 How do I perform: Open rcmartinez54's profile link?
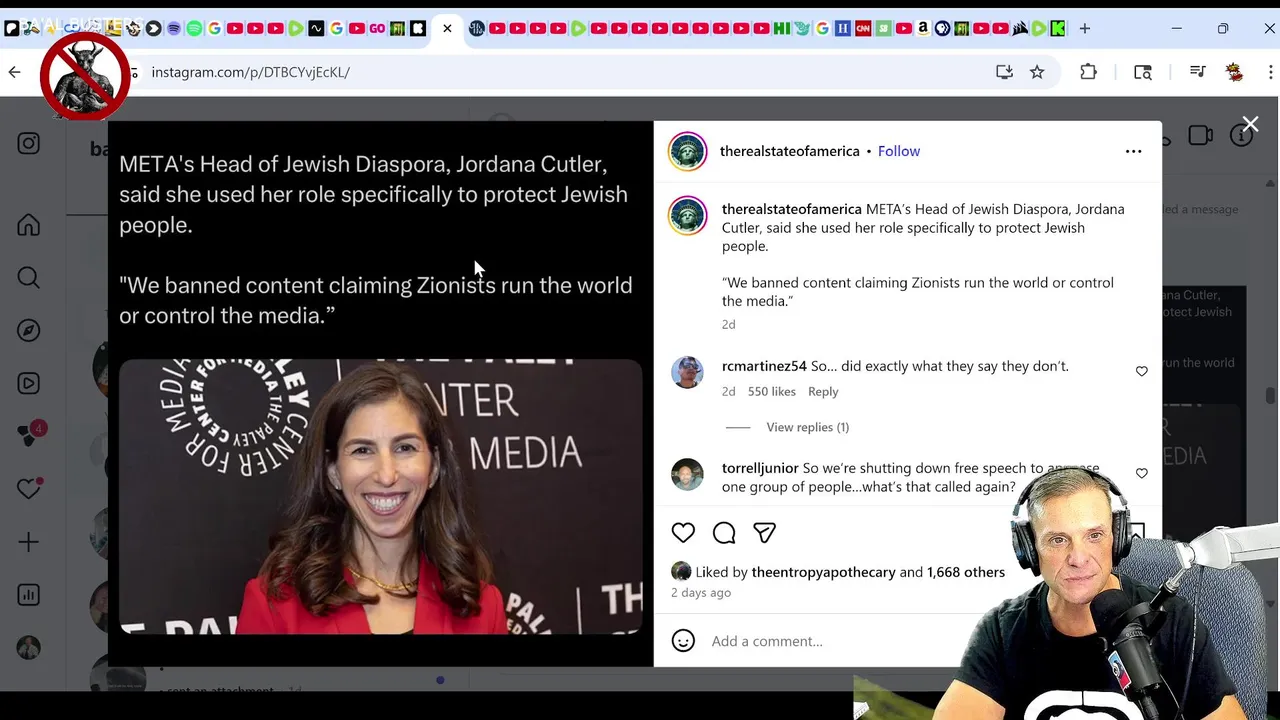[764, 366]
